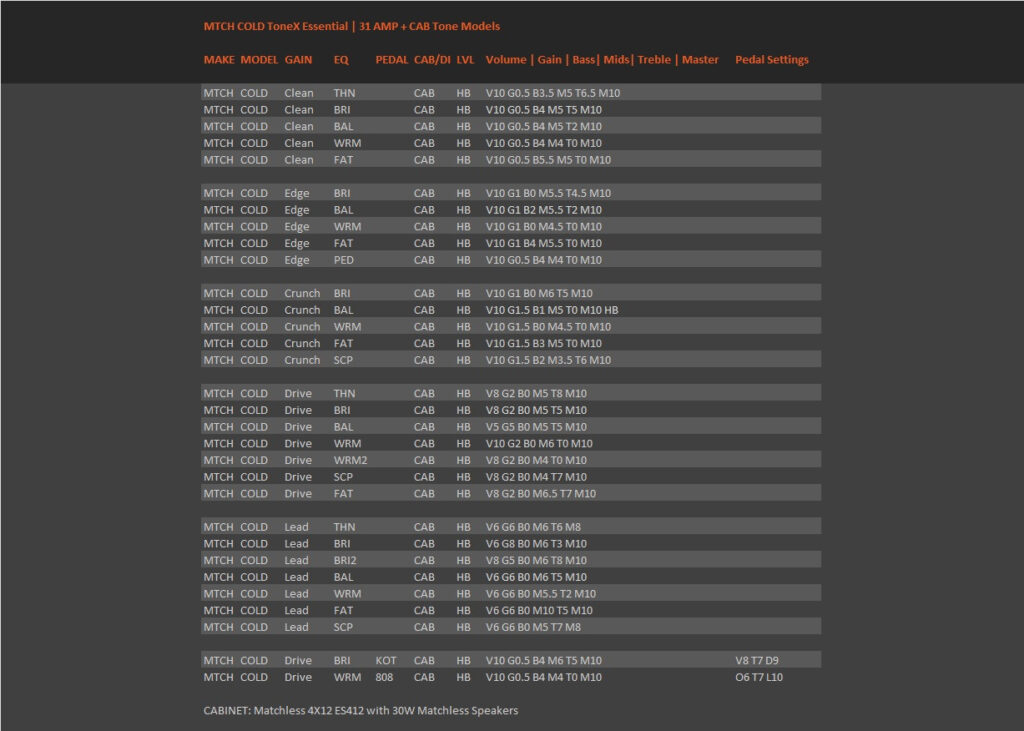
Task: Select settings 'V10 G1.5 B3 M5 T0 M10'
Action: click(543, 343)
